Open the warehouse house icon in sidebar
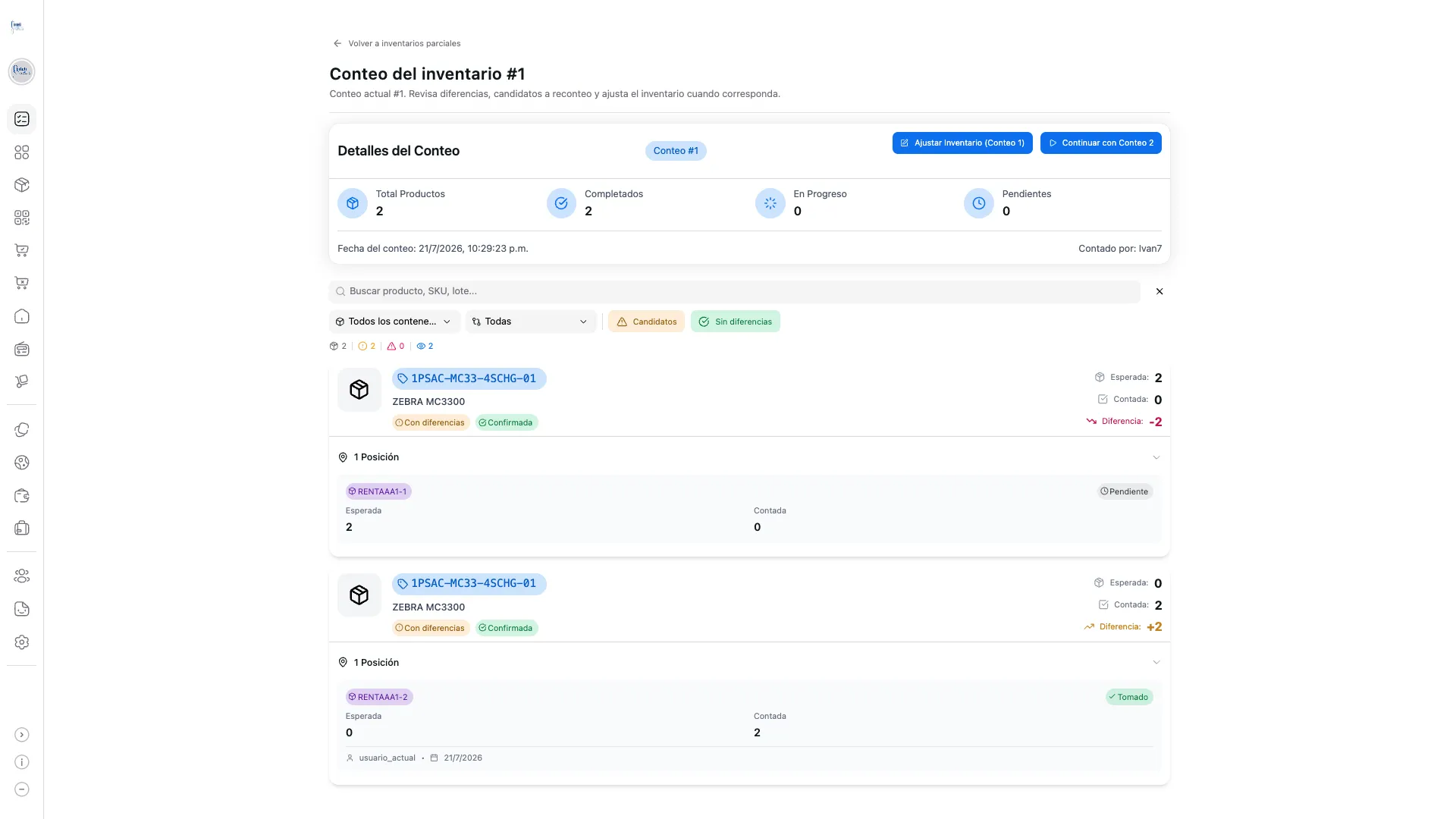Viewport: 1456px width, 819px height. click(x=22, y=316)
